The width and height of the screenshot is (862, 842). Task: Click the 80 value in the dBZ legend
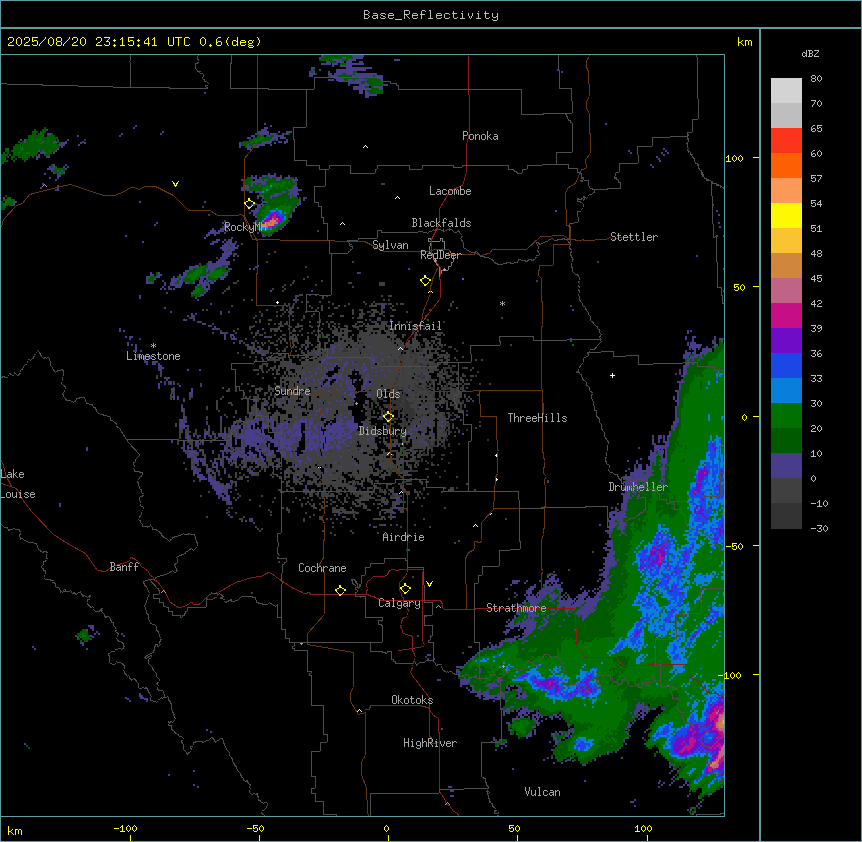click(x=816, y=79)
